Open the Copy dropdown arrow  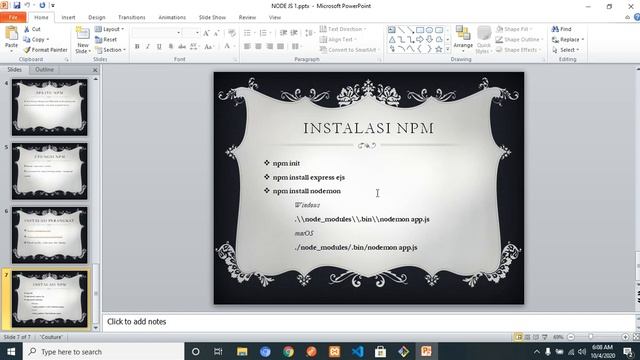click(48, 40)
